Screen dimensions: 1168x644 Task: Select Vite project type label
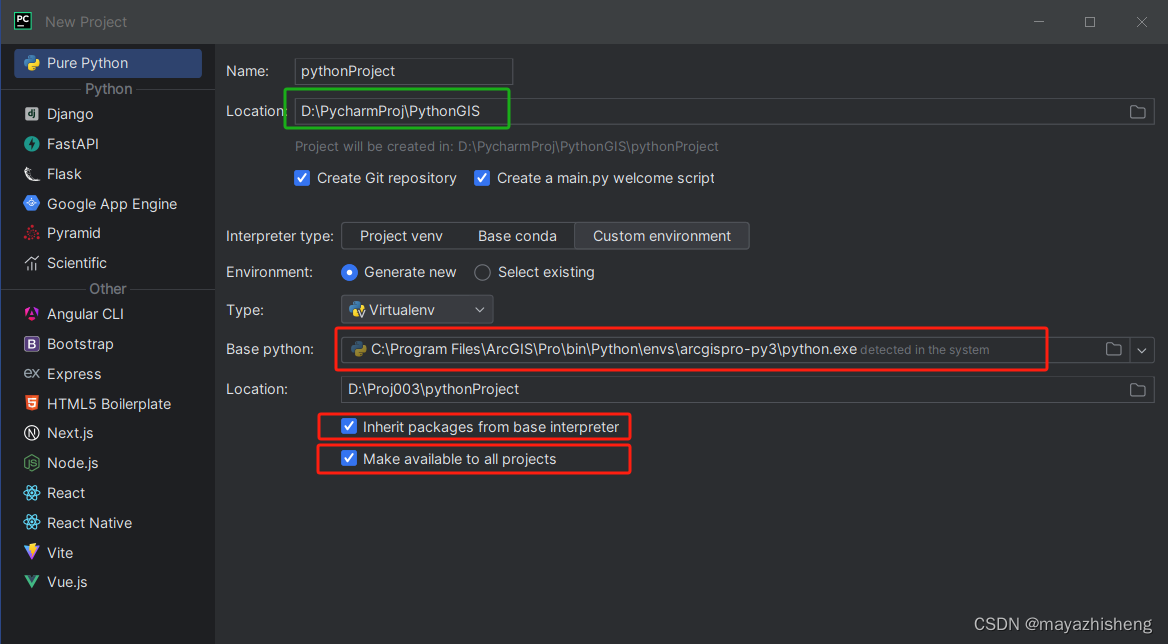(x=60, y=552)
